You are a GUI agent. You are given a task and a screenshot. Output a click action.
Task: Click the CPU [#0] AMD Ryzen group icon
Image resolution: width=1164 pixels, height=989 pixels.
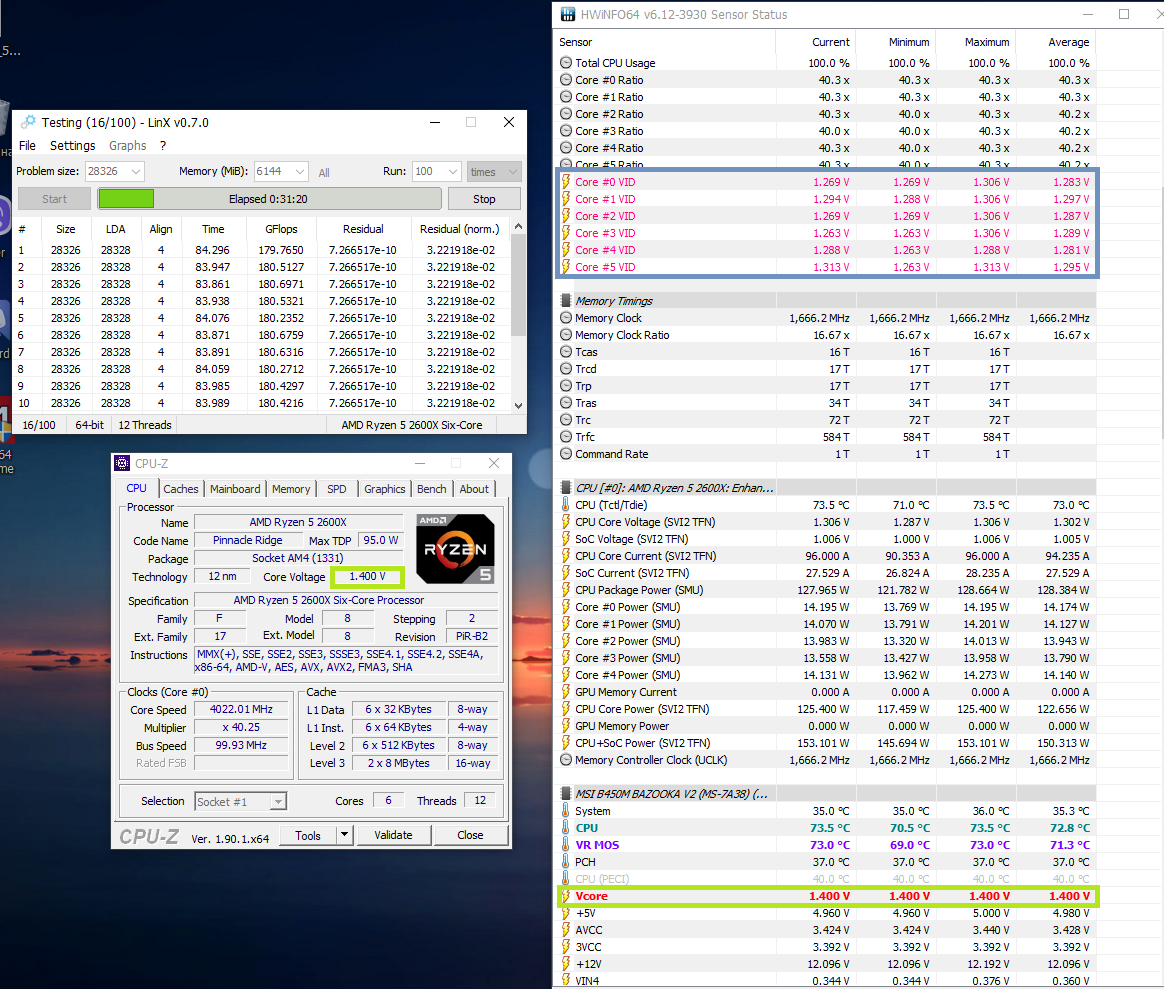pyautogui.click(x=566, y=488)
